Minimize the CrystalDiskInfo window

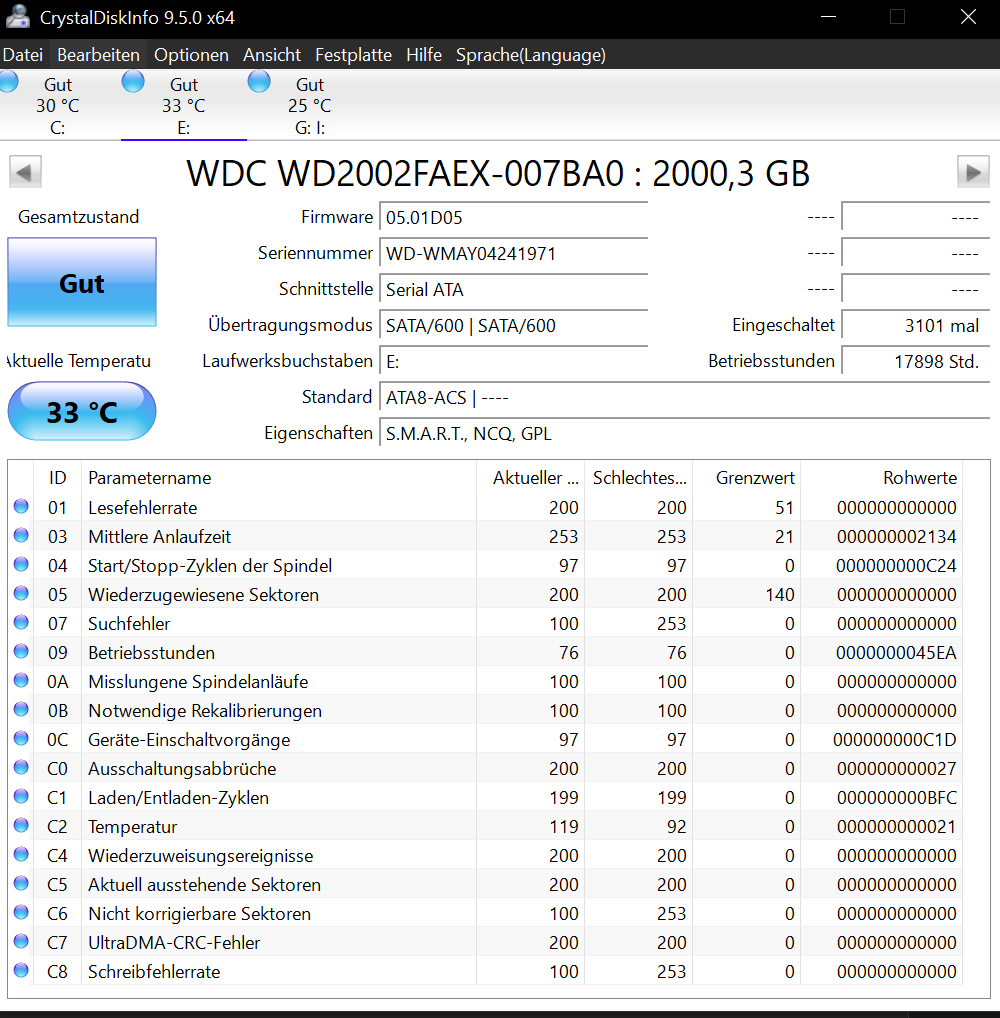tap(828, 17)
